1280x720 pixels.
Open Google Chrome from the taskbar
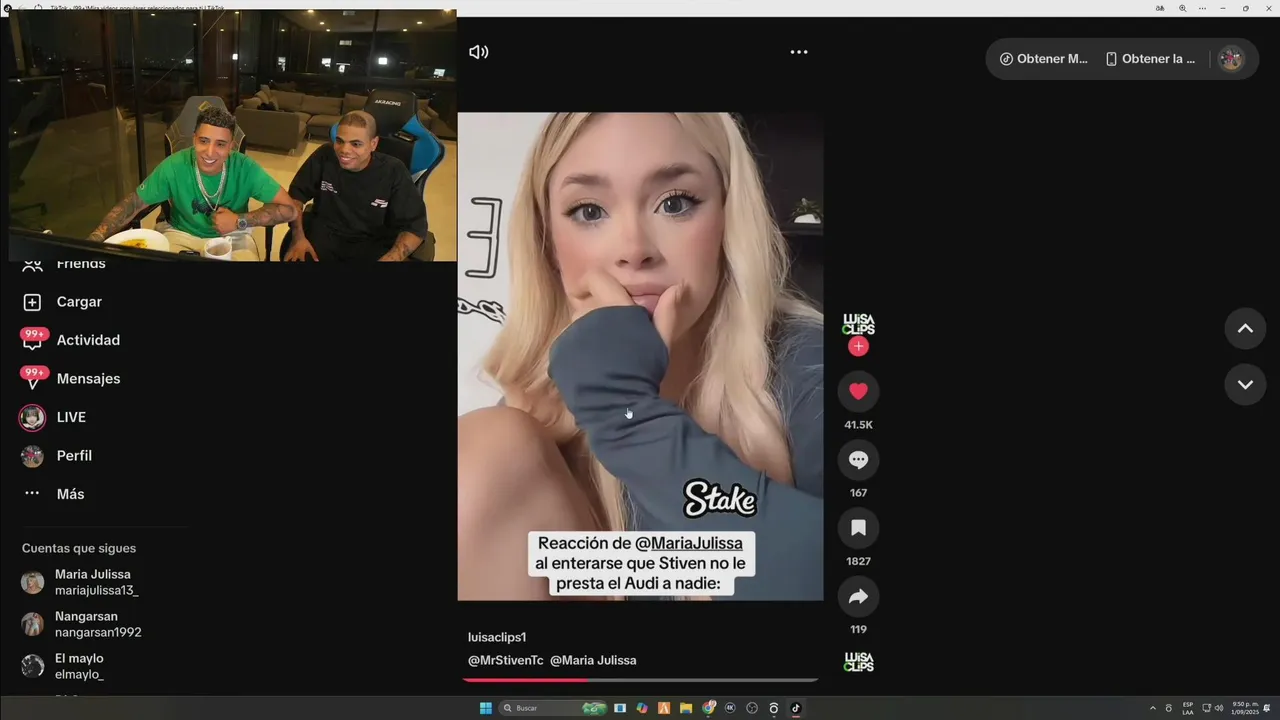click(709, 708)
